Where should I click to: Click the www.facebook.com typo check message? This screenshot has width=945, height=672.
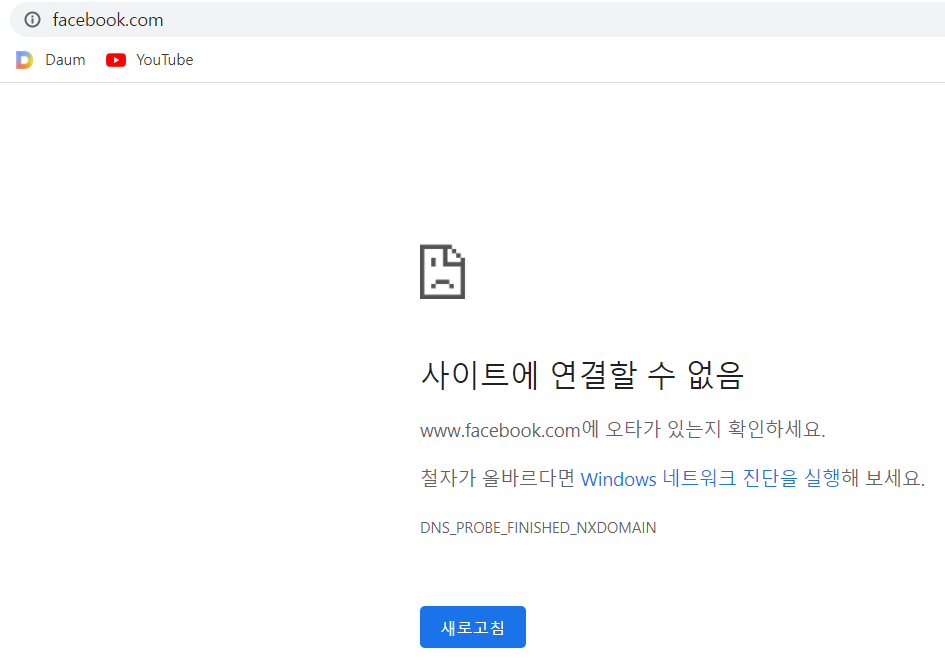[x=623, y=430]
